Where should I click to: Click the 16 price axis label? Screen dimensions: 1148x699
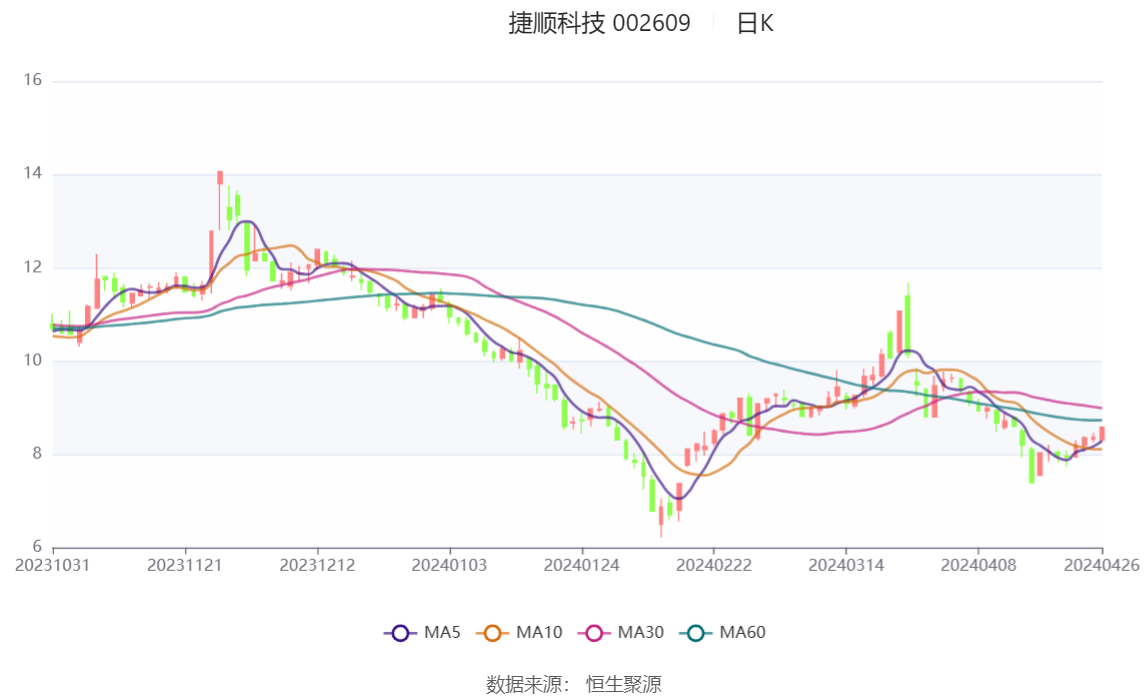click(32, 80)
